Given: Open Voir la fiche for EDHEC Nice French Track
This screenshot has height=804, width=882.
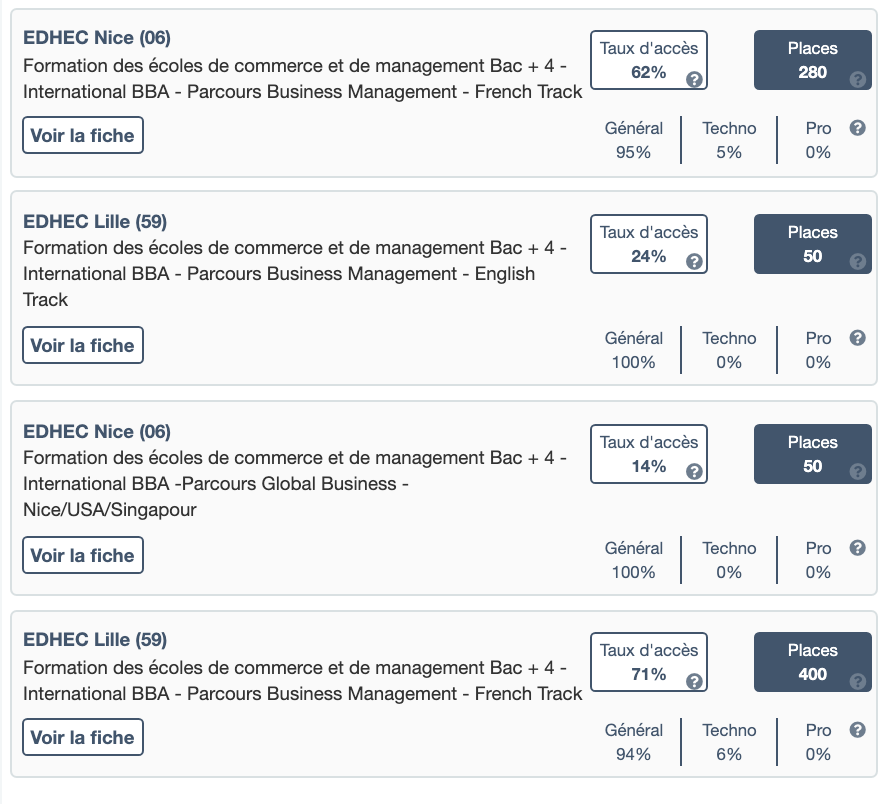Looking at the screenshot, I should (x=83, y=136).
